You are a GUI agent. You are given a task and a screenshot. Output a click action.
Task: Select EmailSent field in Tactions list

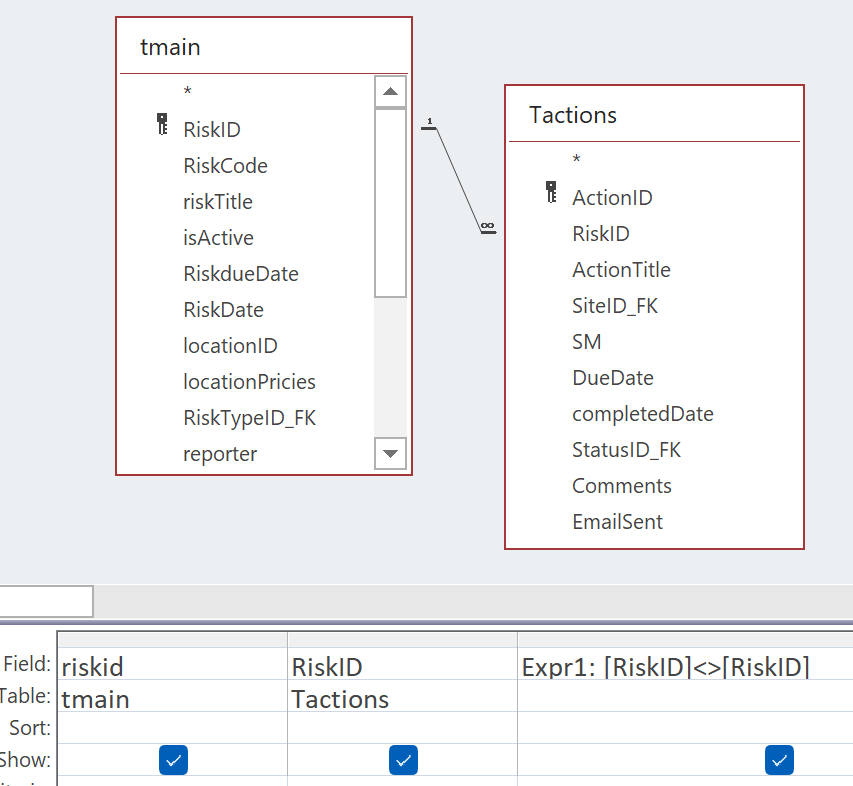[x=617, y=522]
